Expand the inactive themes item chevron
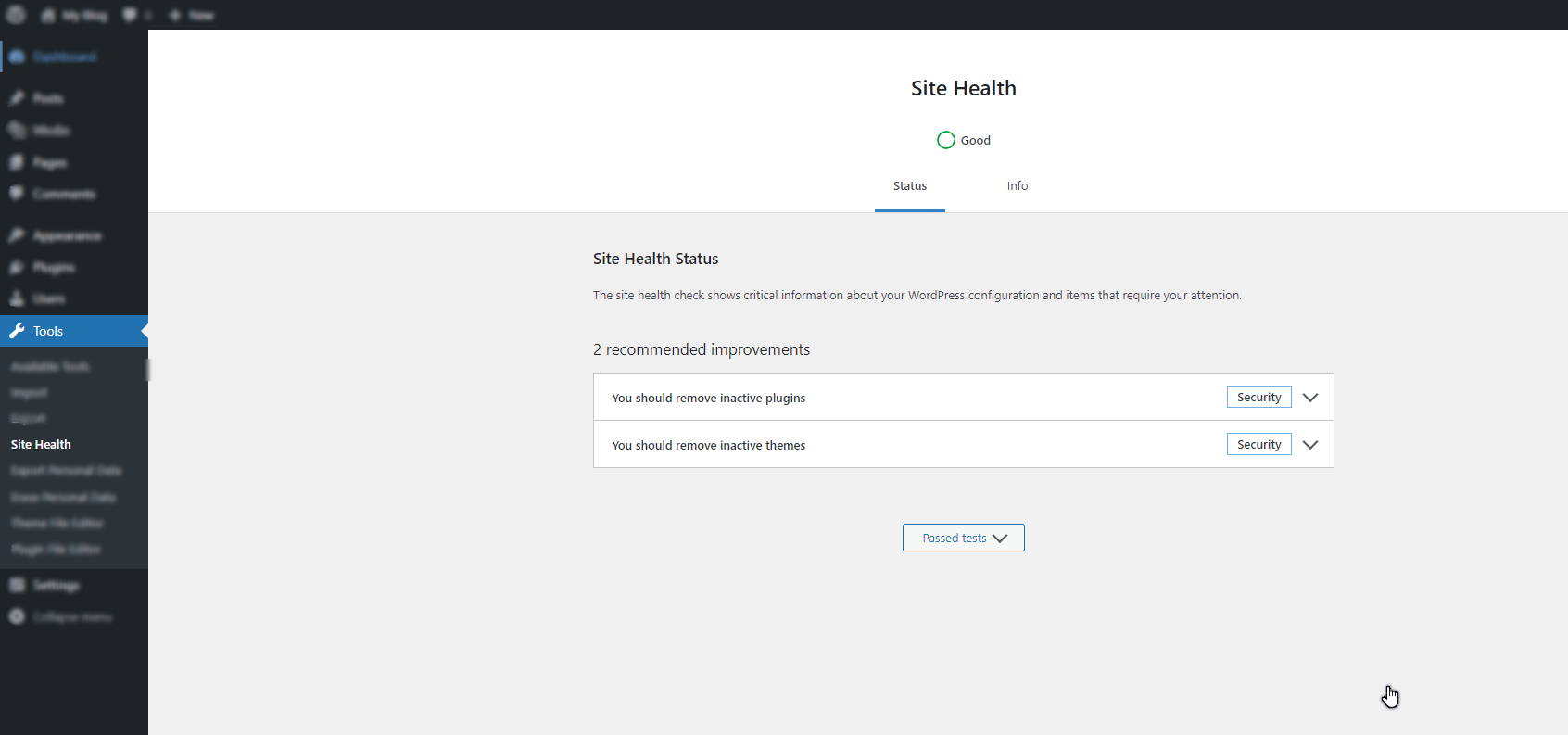1568x735 pixels. click(1309, 445)
